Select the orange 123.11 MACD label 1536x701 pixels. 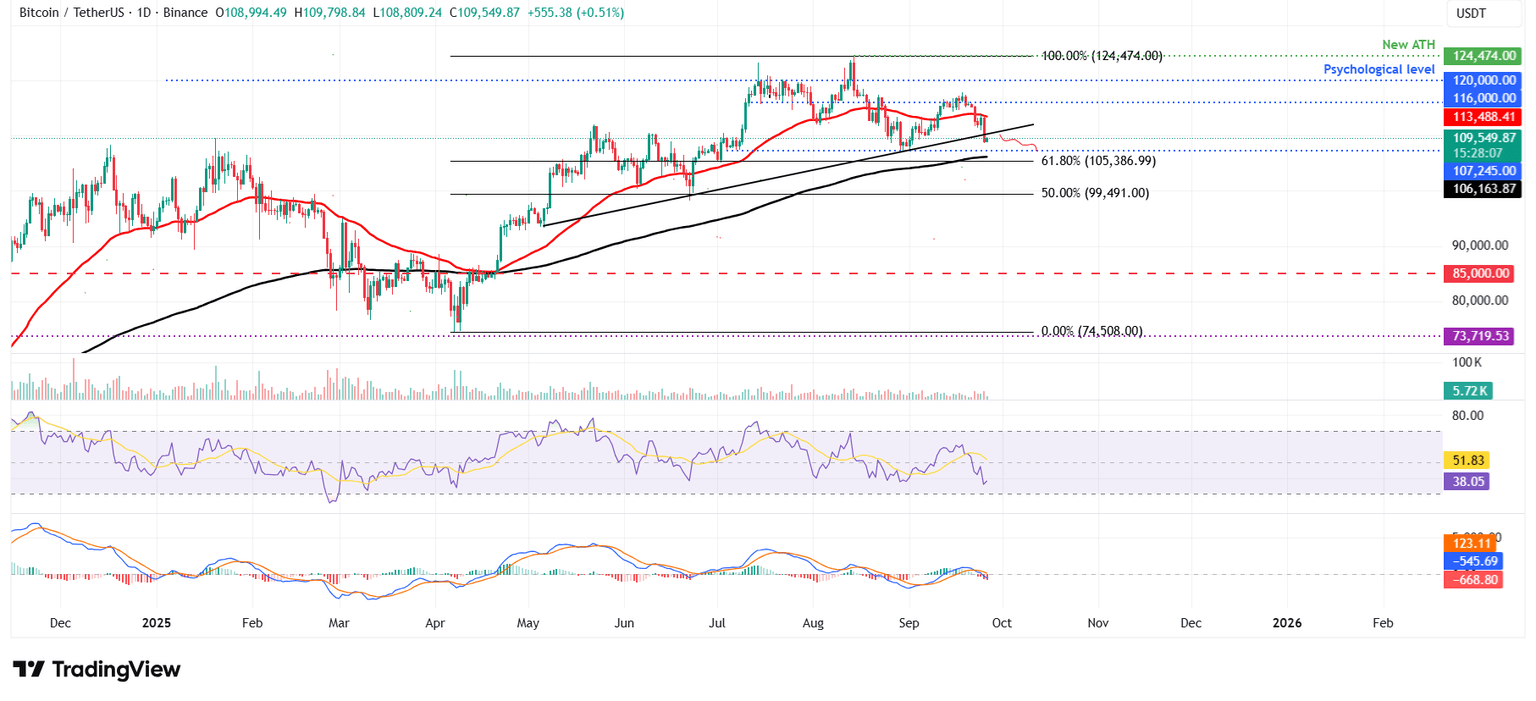coord(1472,541)
